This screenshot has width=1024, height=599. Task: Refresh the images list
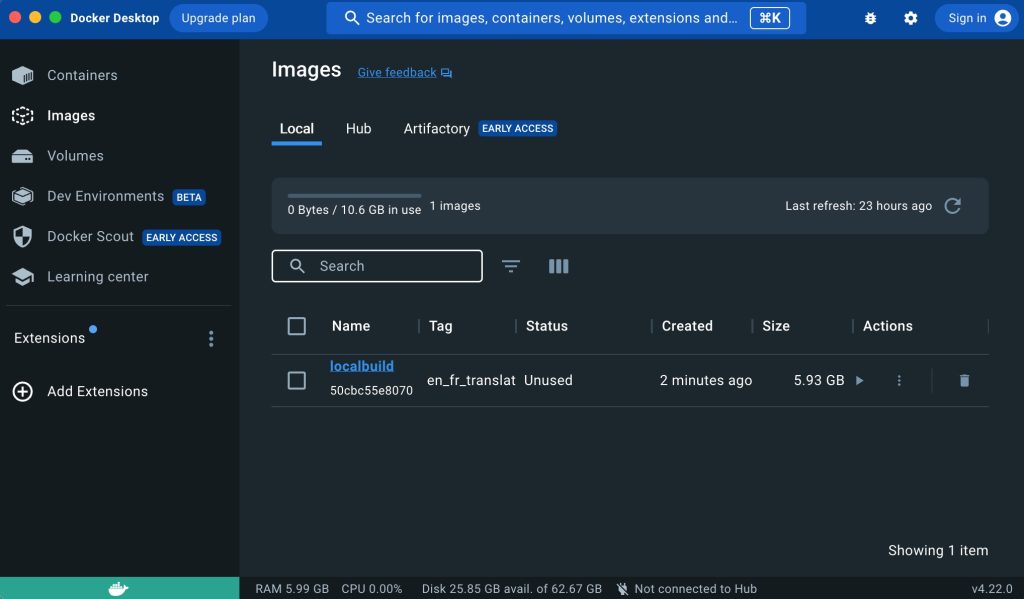(951, 205)
